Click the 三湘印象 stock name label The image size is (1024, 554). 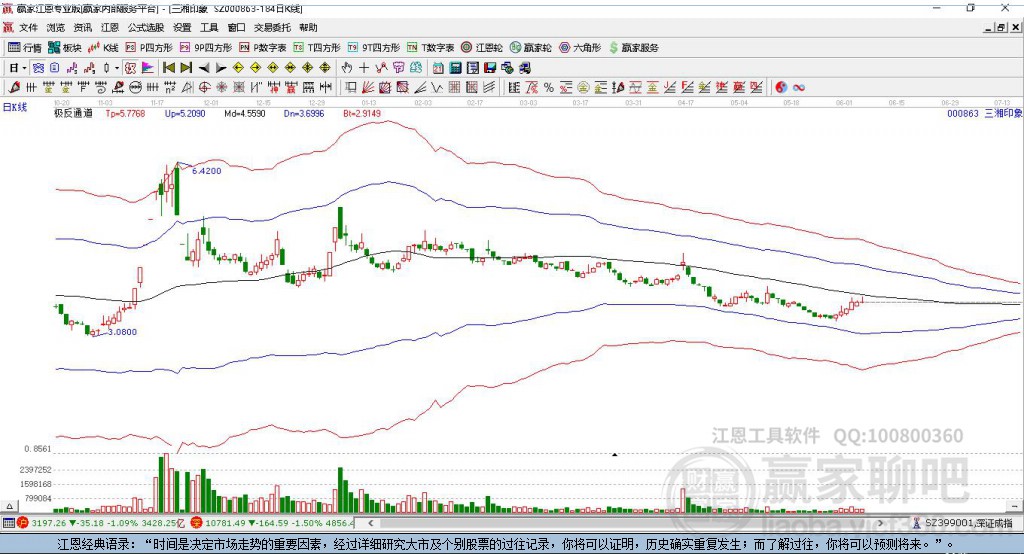point(1003,113)
